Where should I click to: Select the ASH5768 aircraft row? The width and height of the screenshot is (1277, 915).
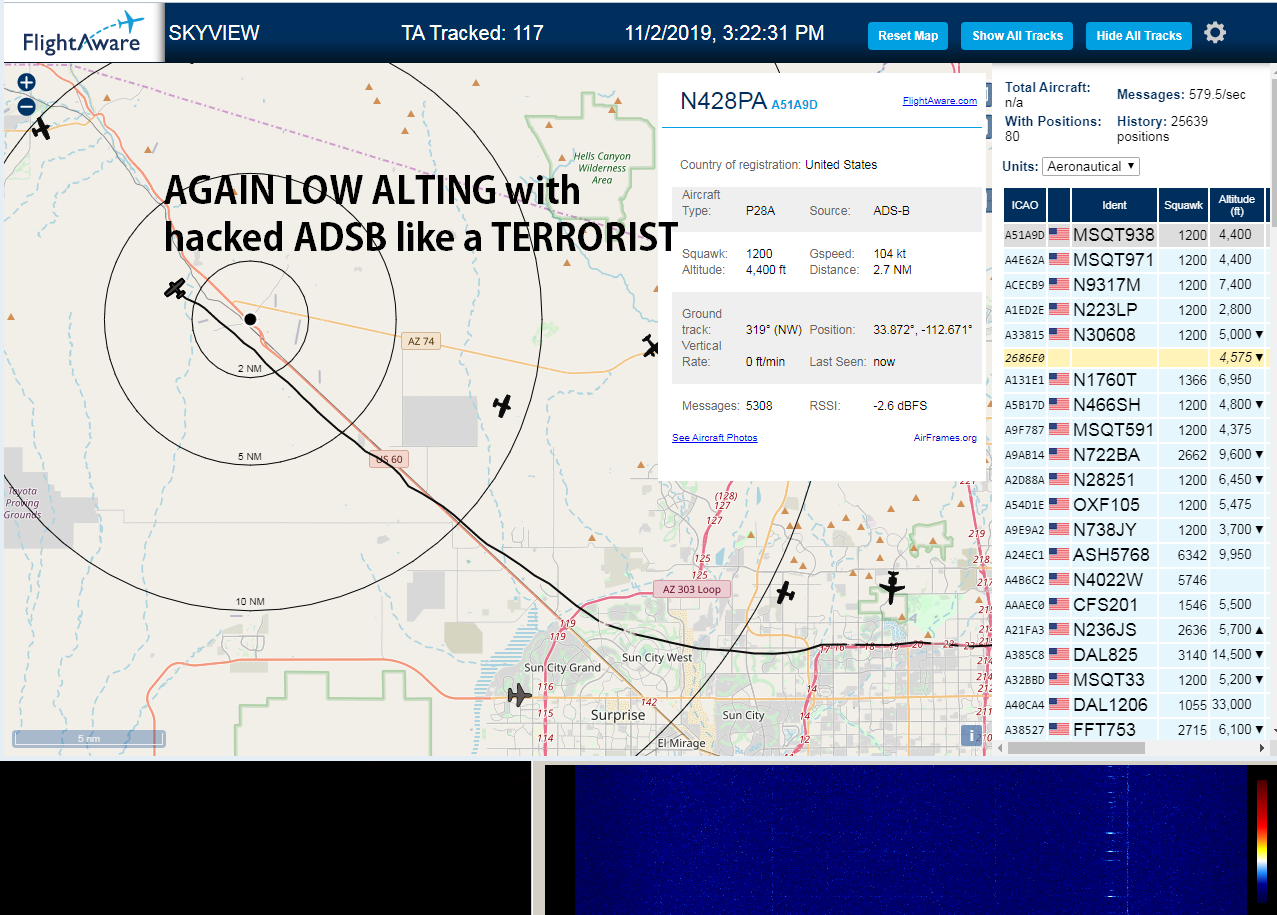coord(1136,555)
